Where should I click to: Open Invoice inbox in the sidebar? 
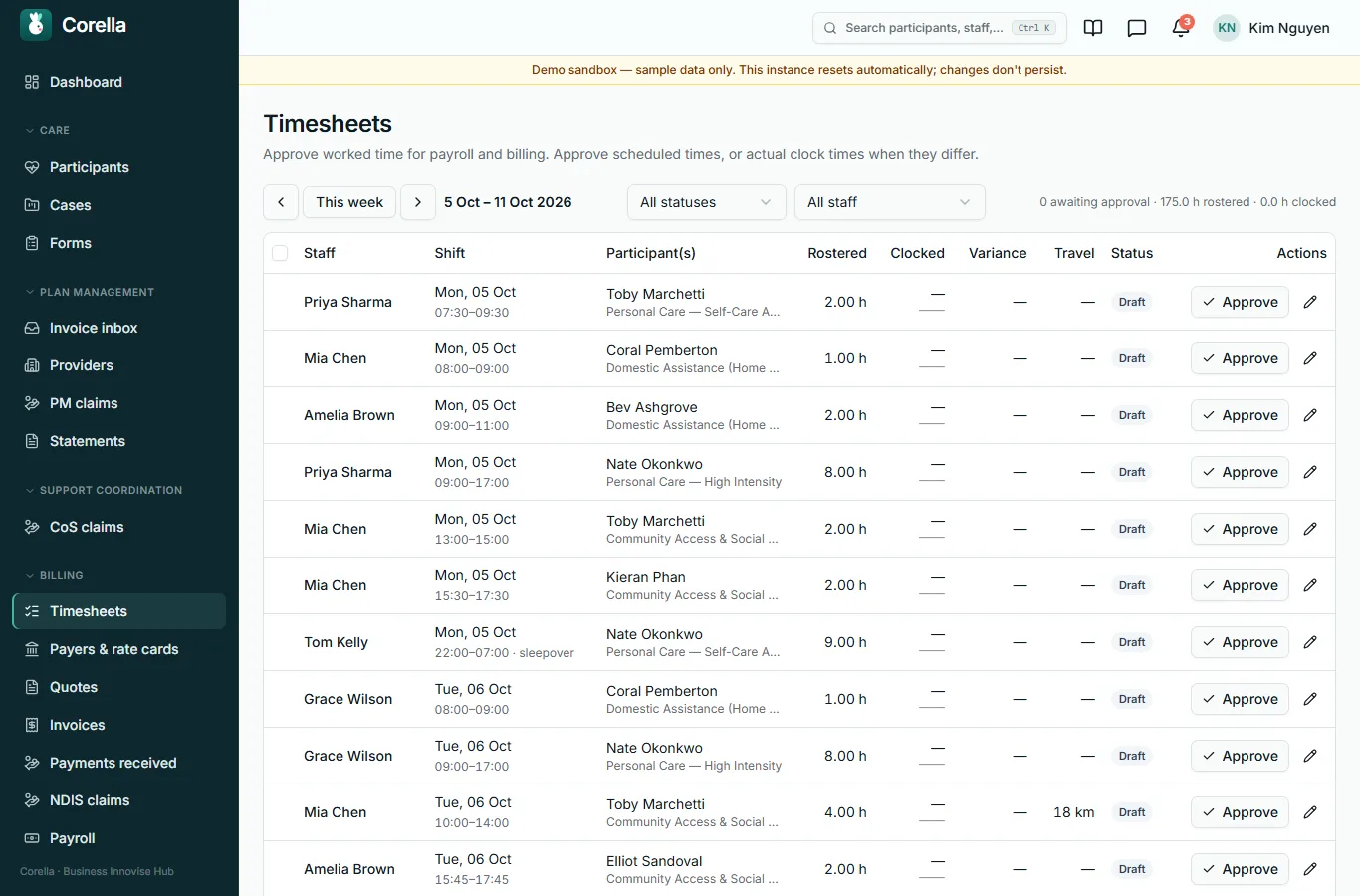[x=119, y=328]
